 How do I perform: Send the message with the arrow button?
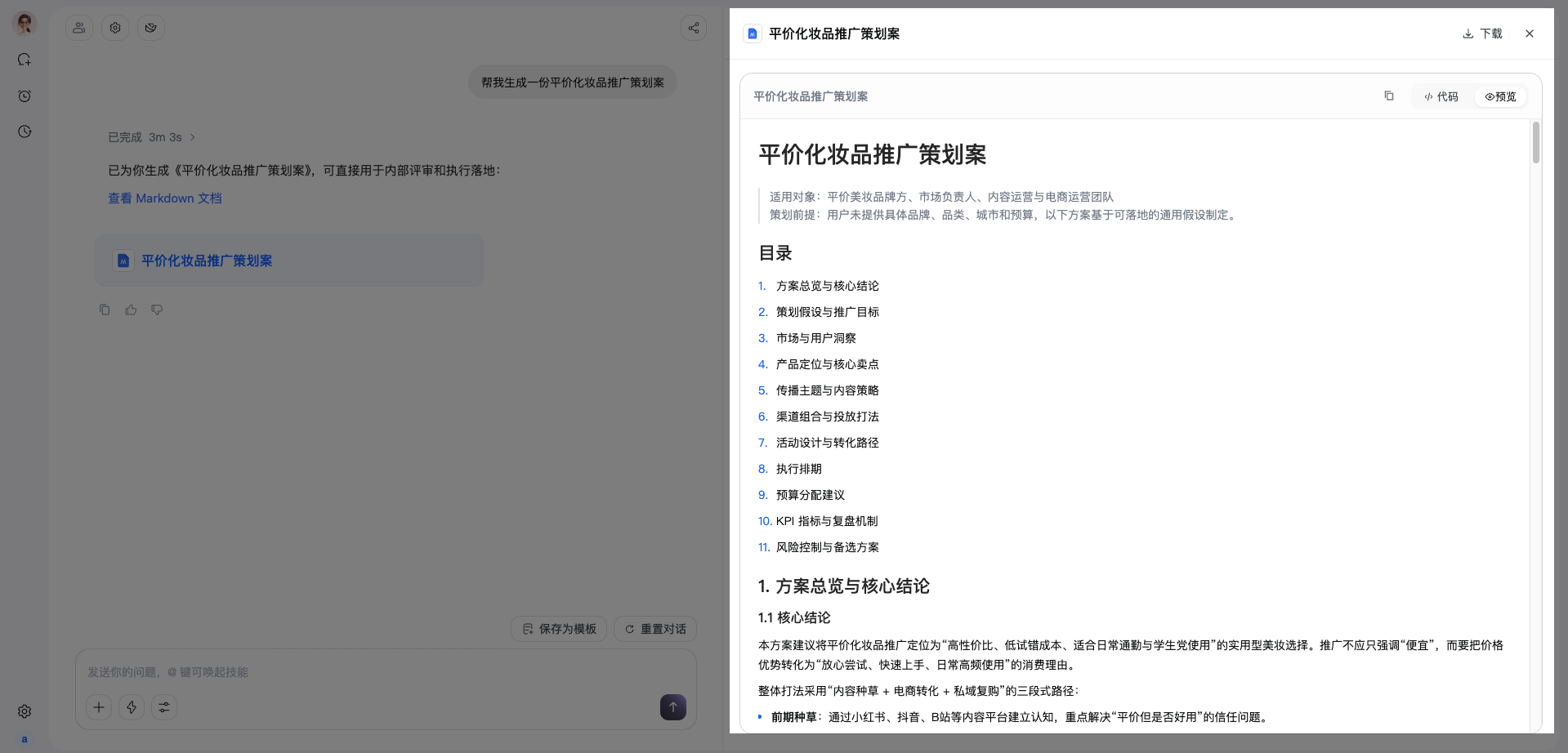[x=673, y=707]
